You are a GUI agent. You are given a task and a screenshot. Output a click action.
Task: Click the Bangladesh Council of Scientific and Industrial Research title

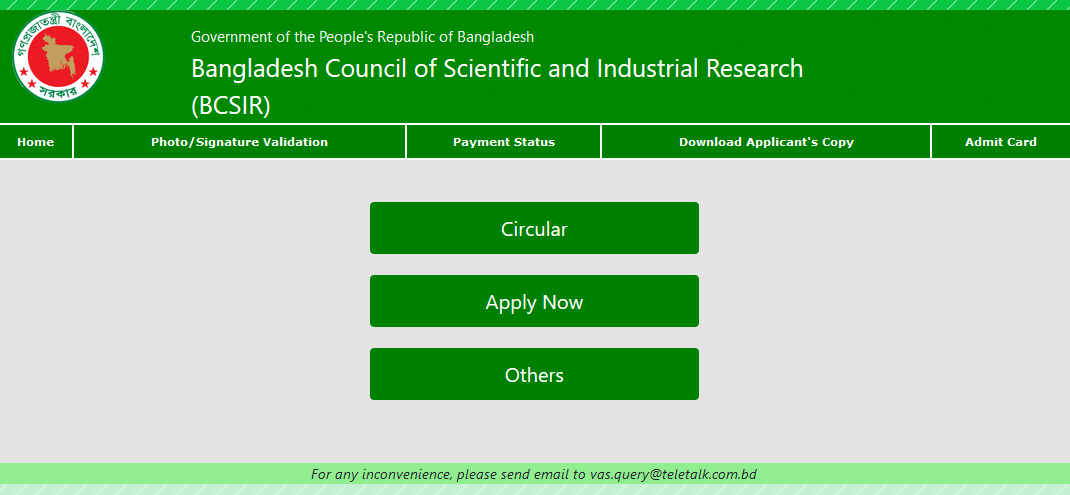(x=497, y=87)
